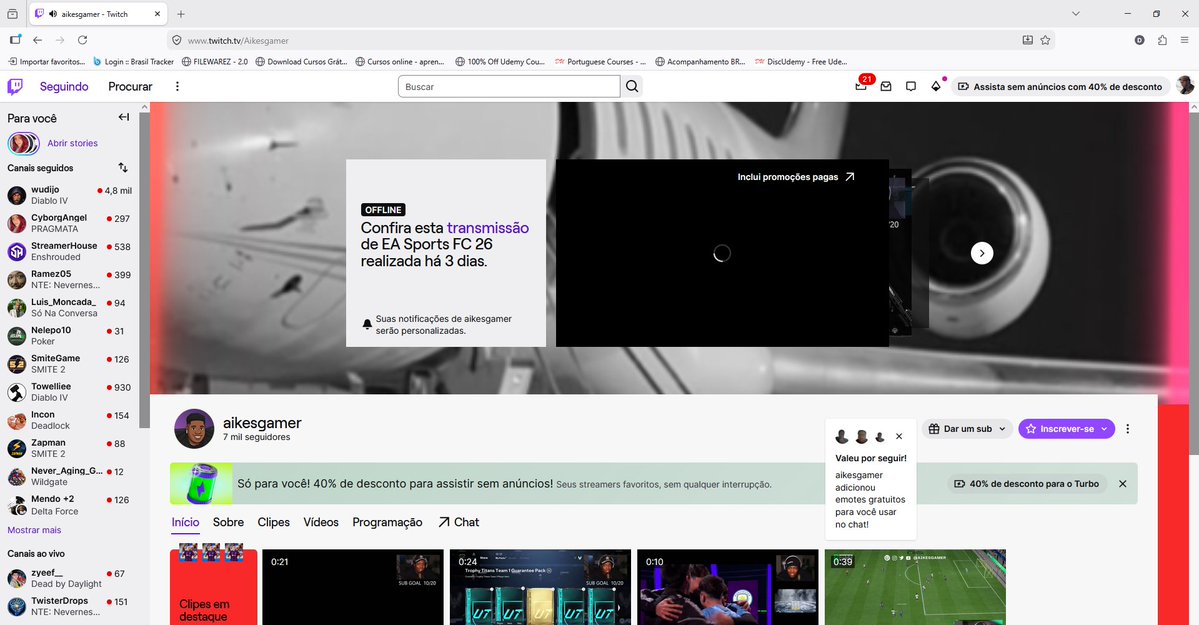The height and width of the screenshot is (625, 1199).
Task: Collapse the Para você sidebar
Action: (x=123, y=117)
